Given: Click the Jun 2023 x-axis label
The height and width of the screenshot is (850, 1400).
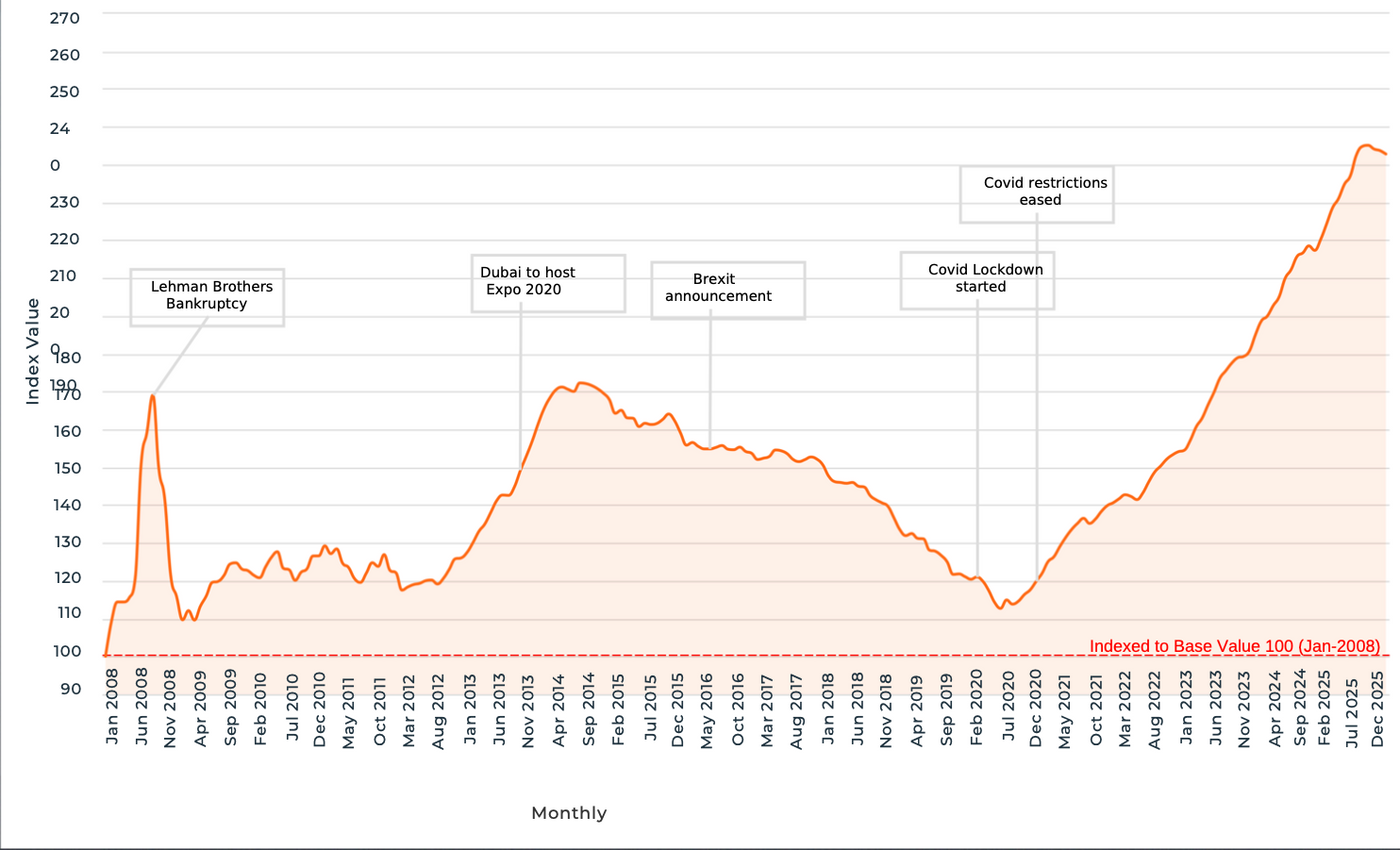Looking at the screenshot, I should [1216, 709].
